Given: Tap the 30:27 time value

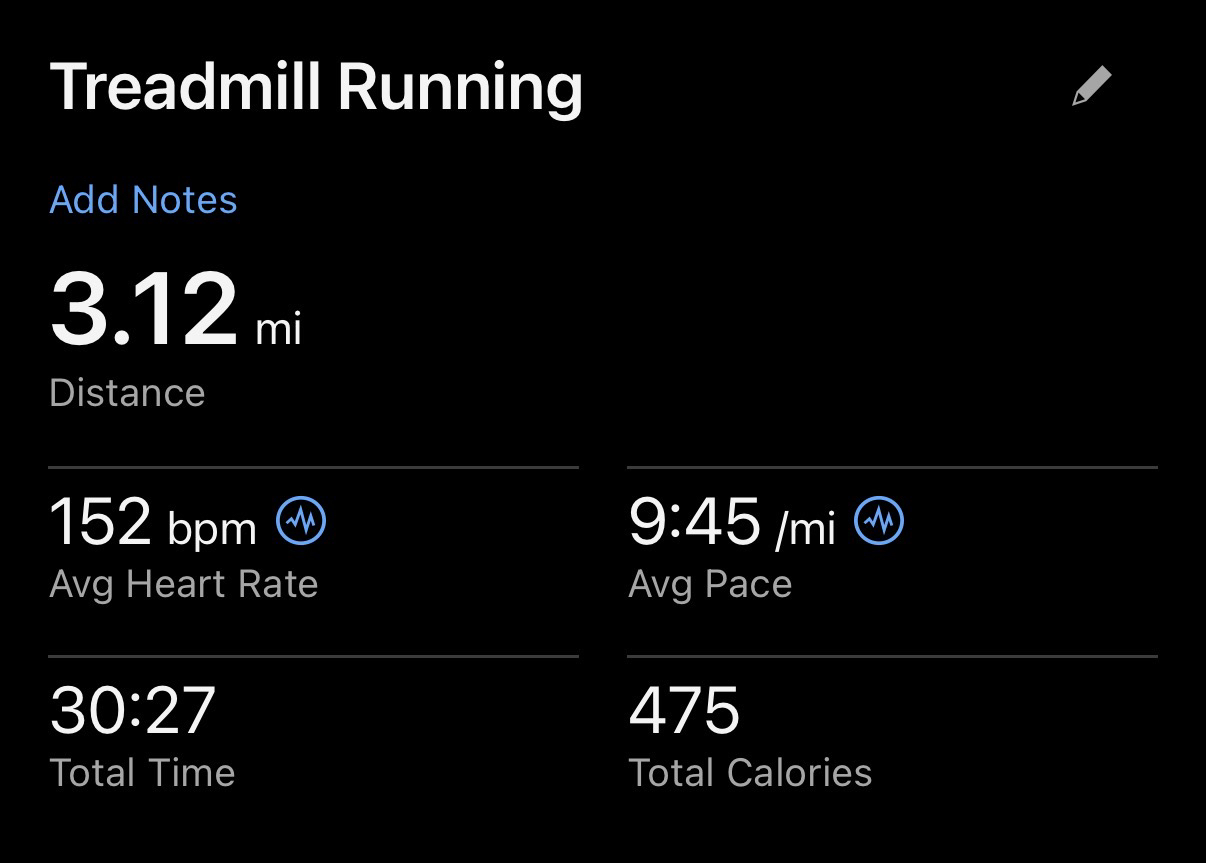Looking at the screenshot, I should click(132, 710).
